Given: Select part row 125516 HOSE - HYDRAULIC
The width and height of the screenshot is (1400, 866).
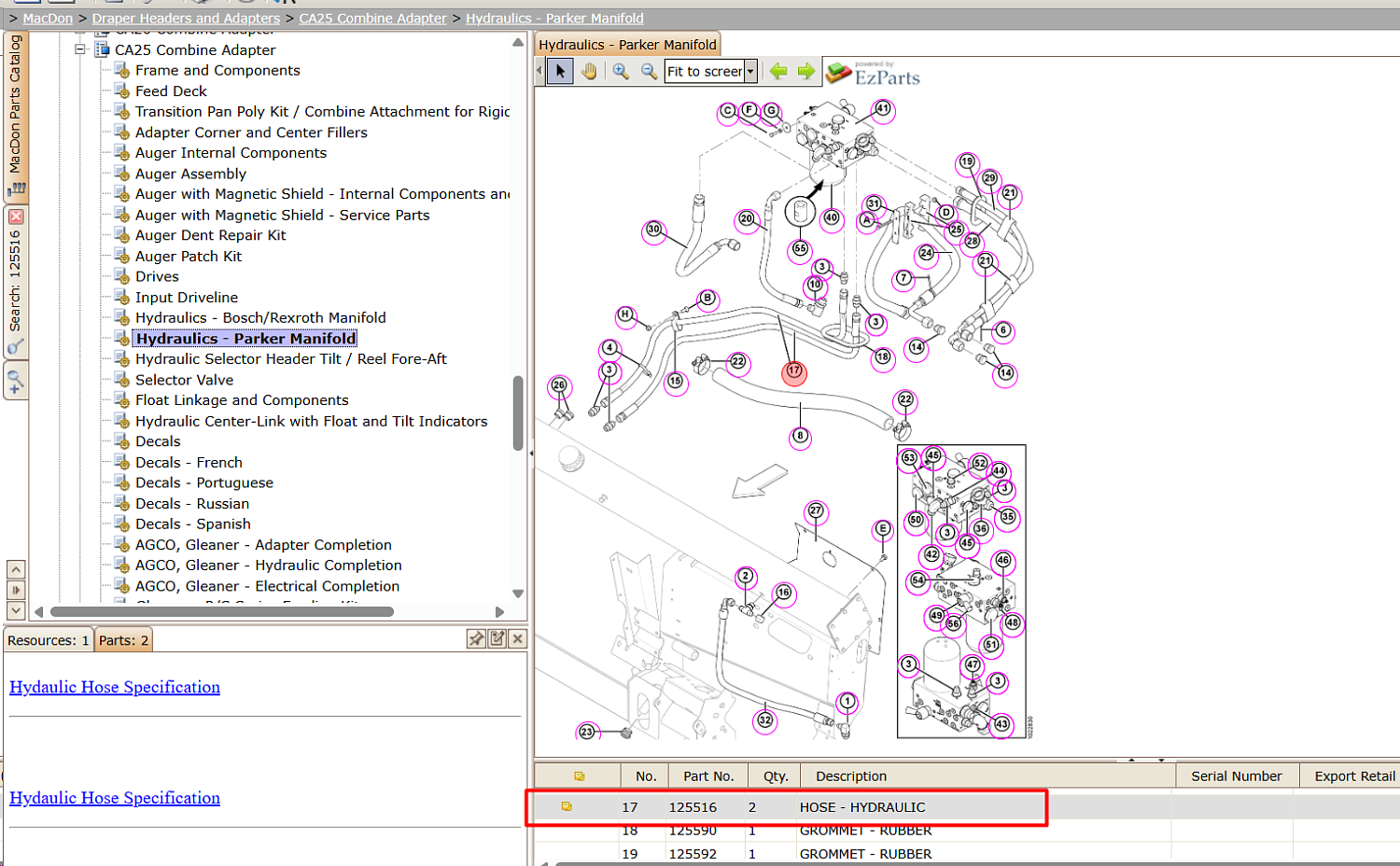Looking at the screenshot, I should tap(967, 807).
